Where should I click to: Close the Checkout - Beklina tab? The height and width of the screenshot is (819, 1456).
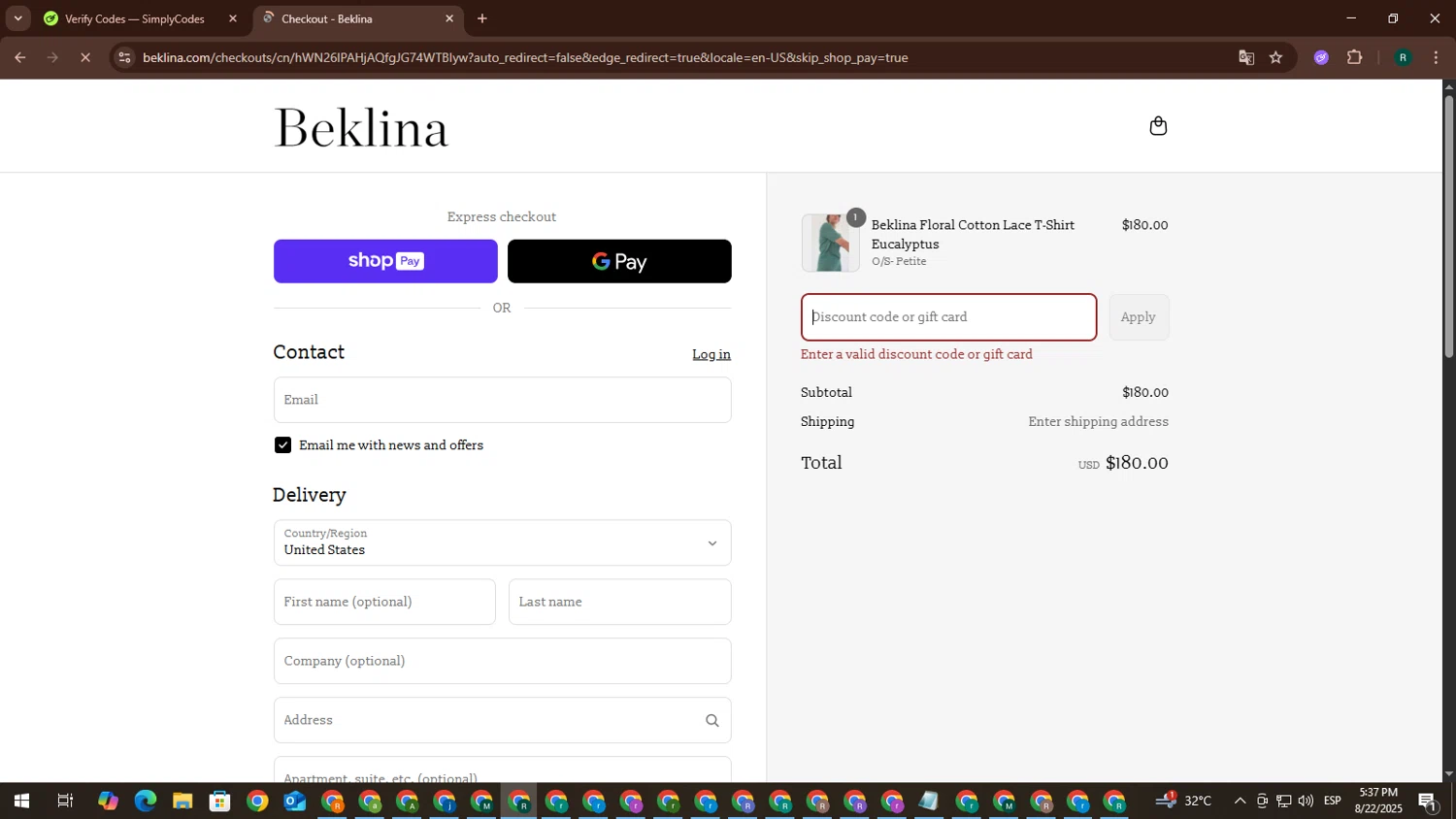click(x=448, y=18)
